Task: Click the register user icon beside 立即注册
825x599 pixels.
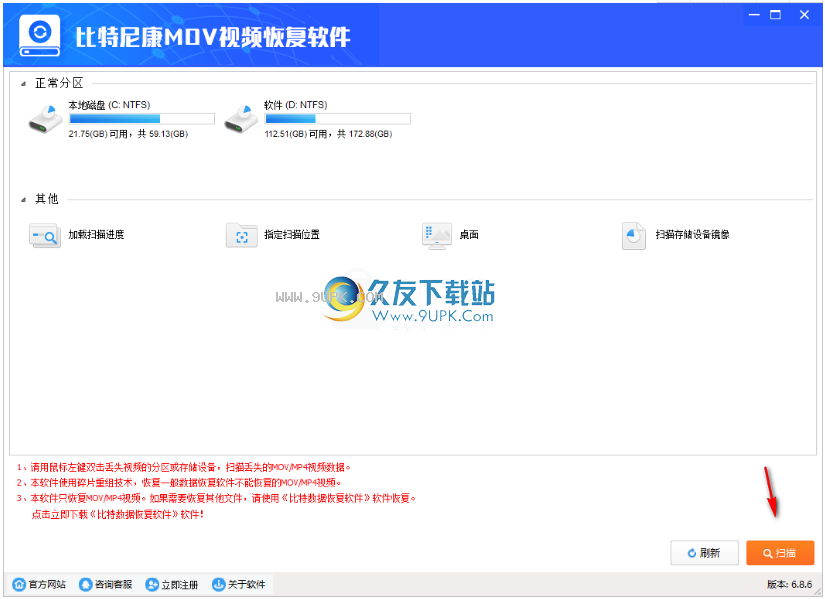Action: [x=152, y=584]
